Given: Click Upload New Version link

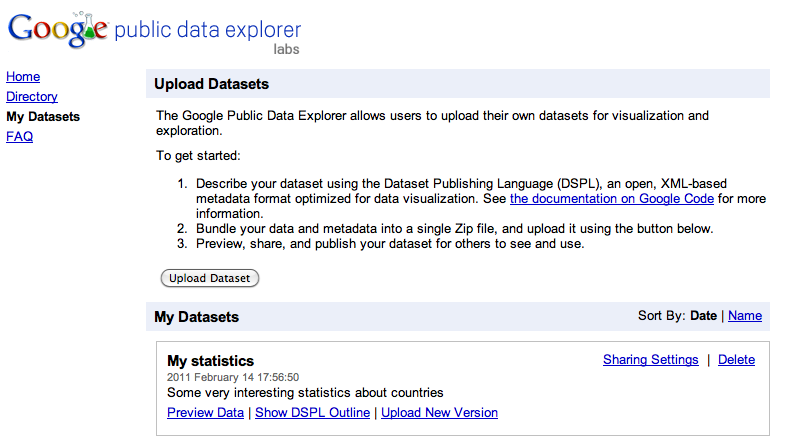Looking at the screenshot, I should point(439,413).
